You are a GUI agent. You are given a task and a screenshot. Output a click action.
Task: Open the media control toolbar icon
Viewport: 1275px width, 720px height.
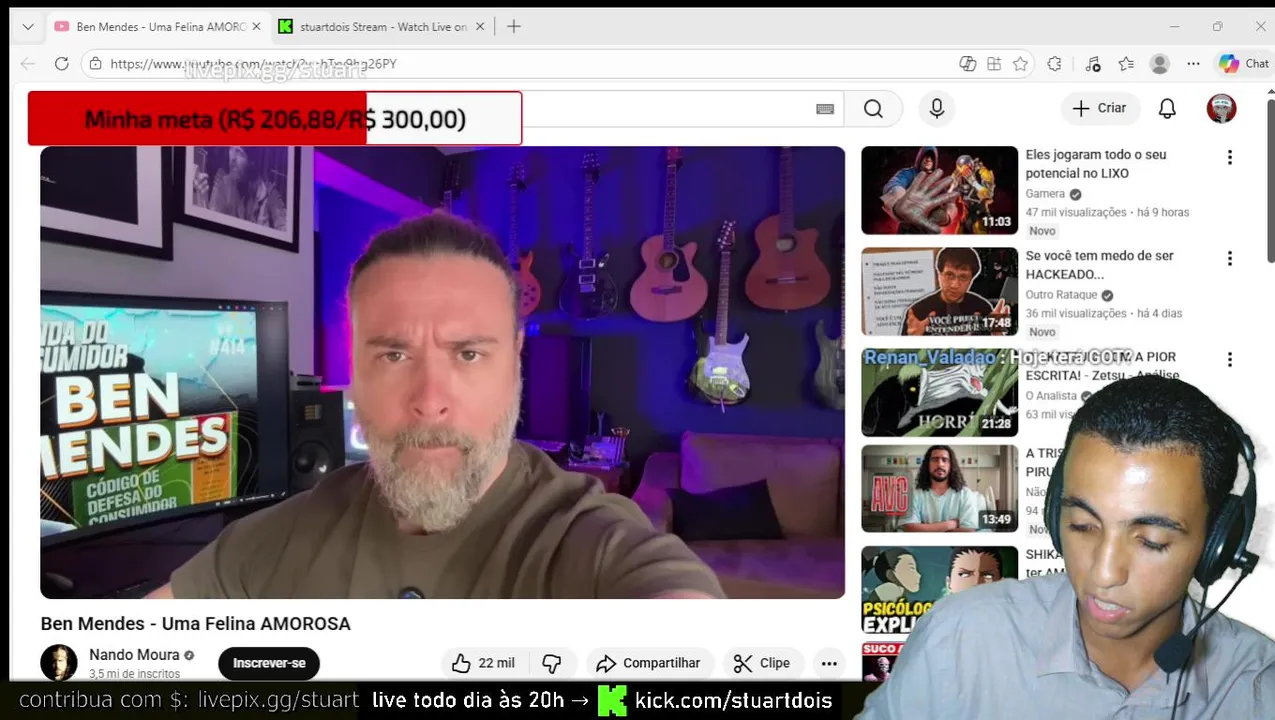coord(1093,64)
